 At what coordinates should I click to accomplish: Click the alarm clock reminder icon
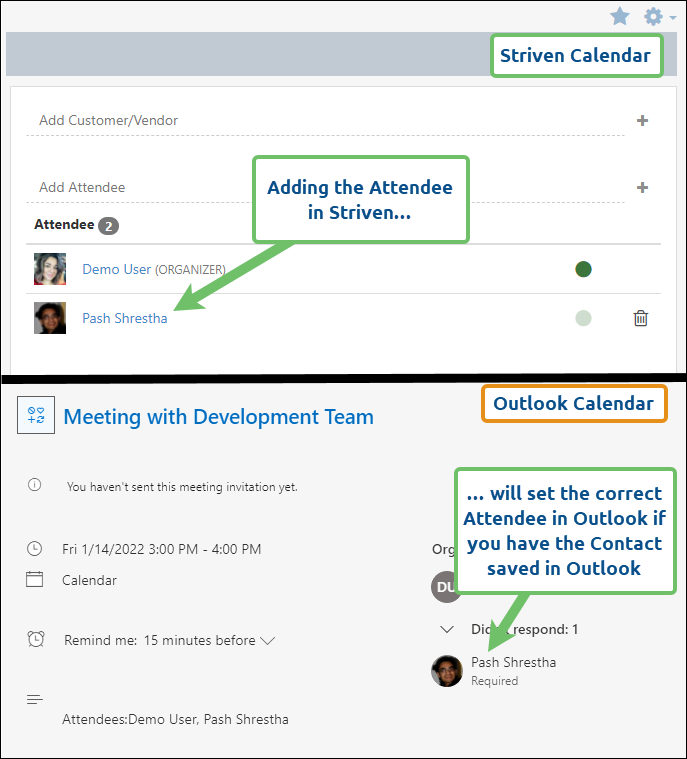pos(36,639)
